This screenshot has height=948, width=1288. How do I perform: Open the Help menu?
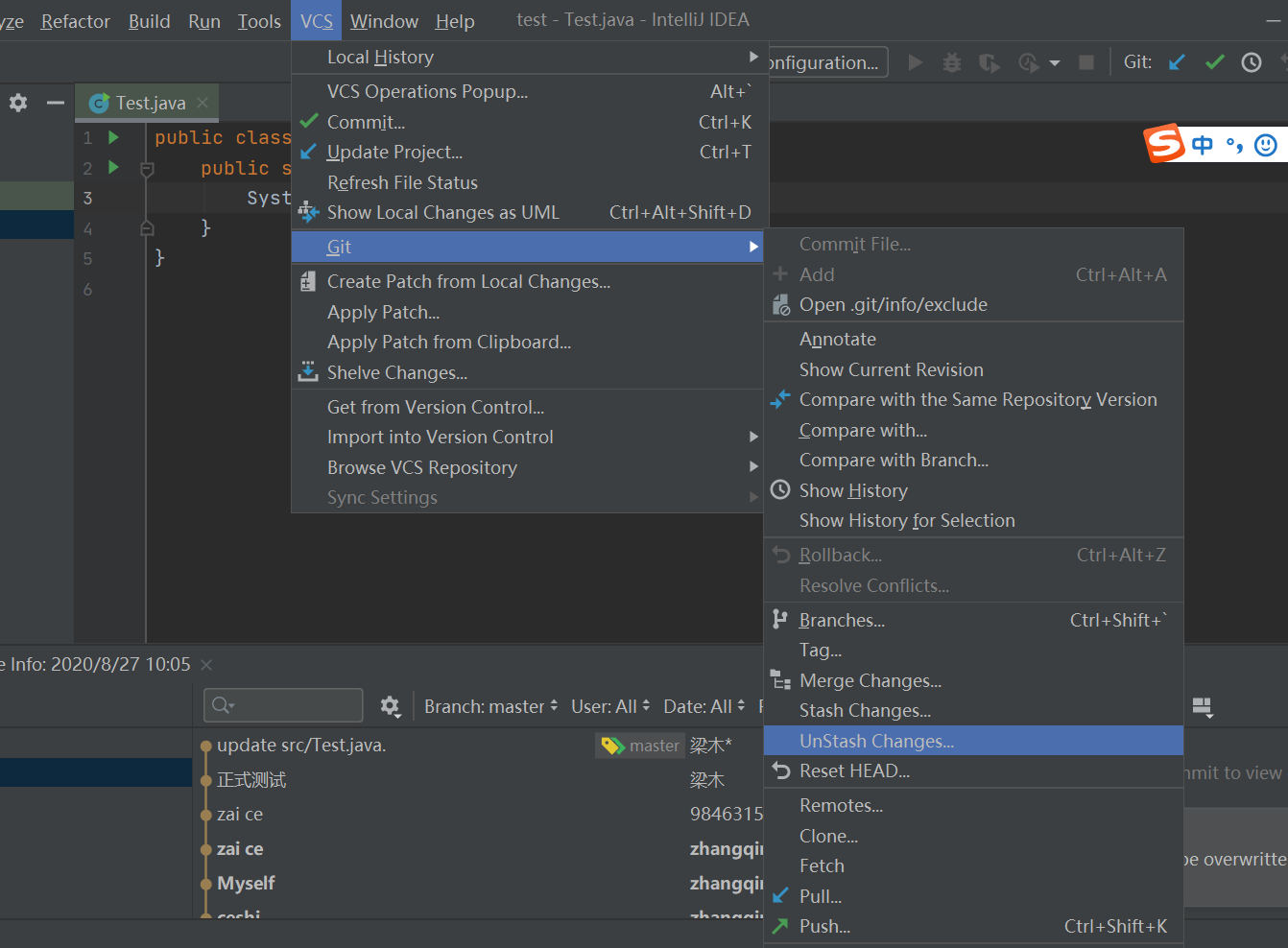(455, 21)
